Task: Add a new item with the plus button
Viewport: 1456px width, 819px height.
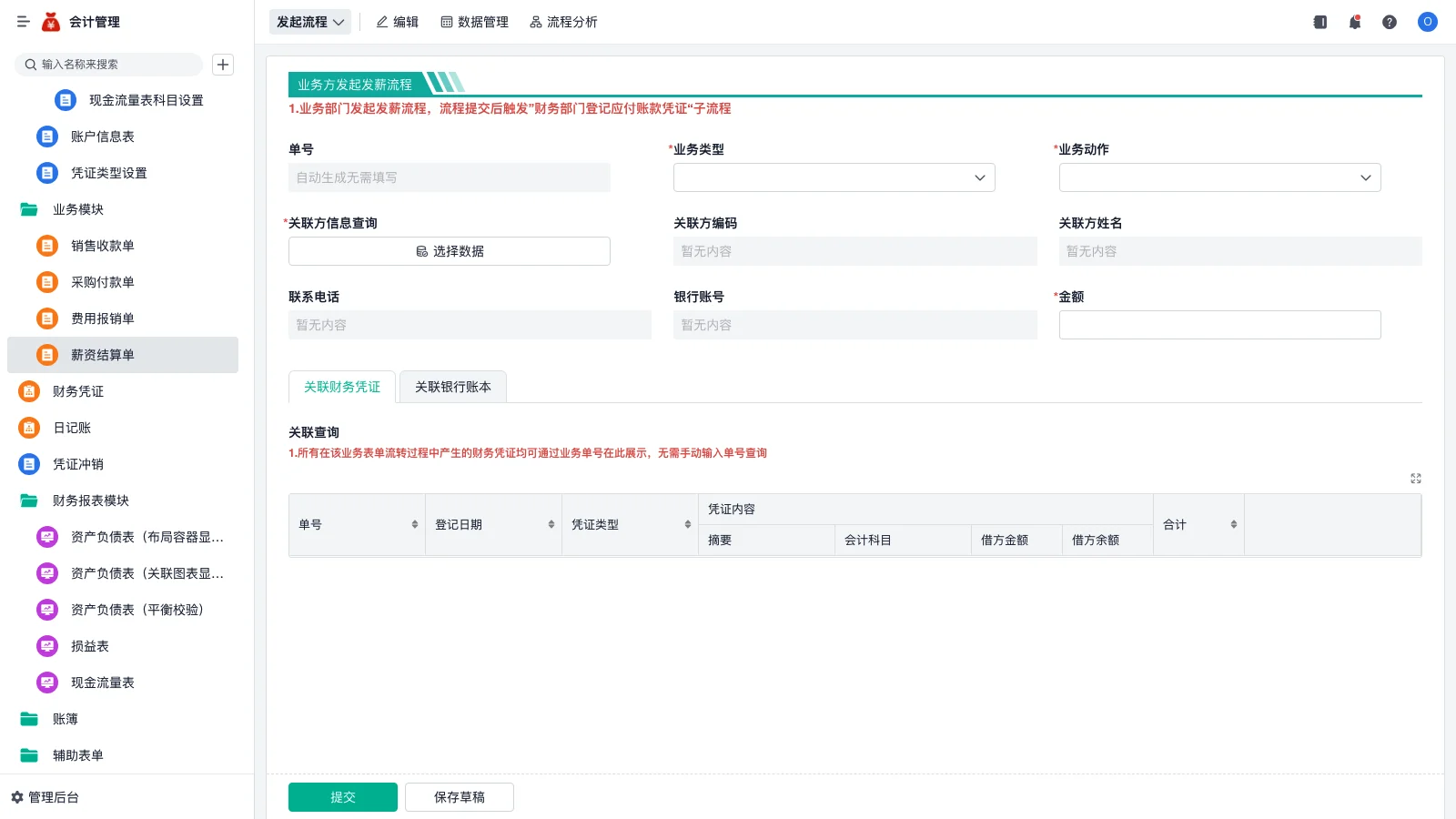Action: coord(223,65)
